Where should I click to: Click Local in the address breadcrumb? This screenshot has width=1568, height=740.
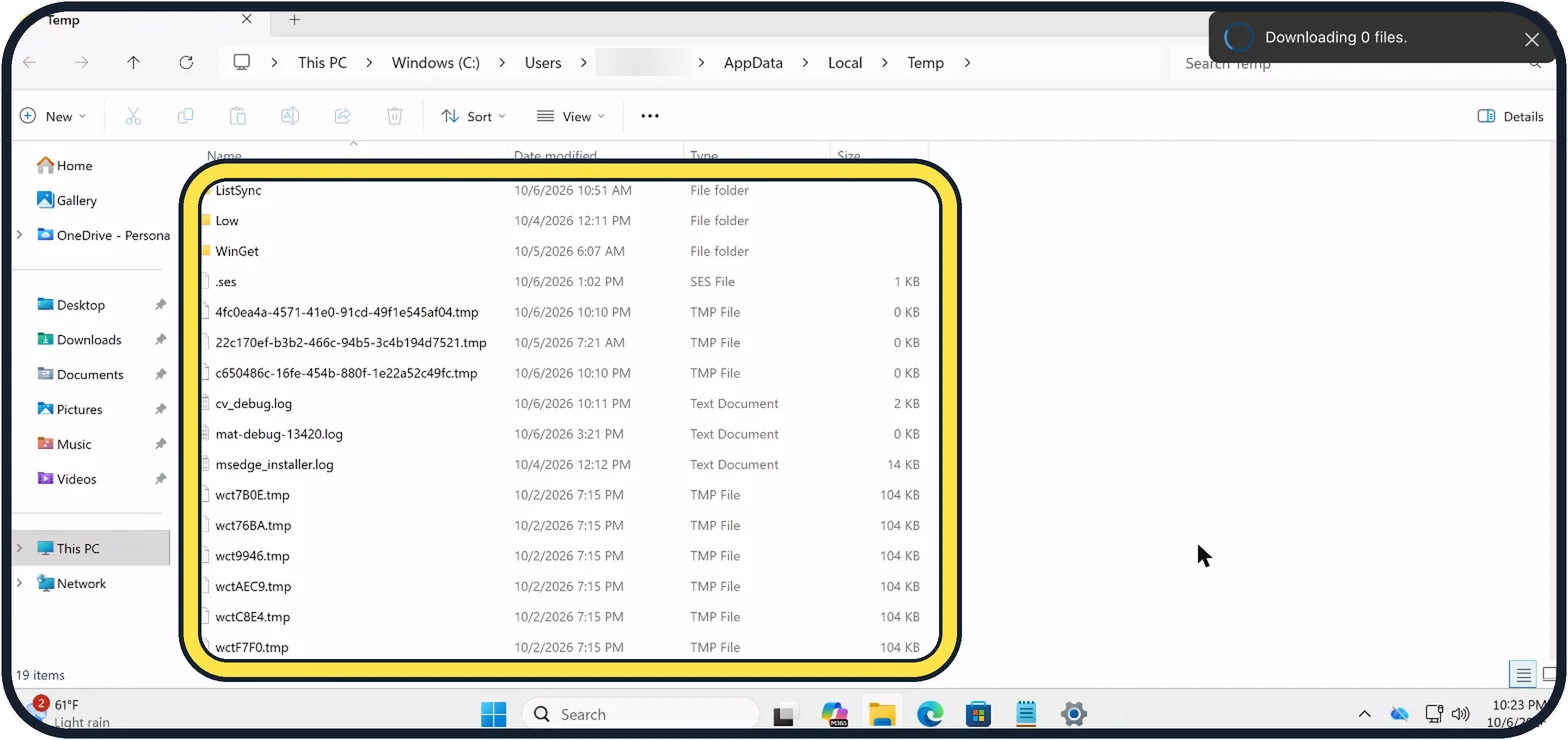coord(845,62)
